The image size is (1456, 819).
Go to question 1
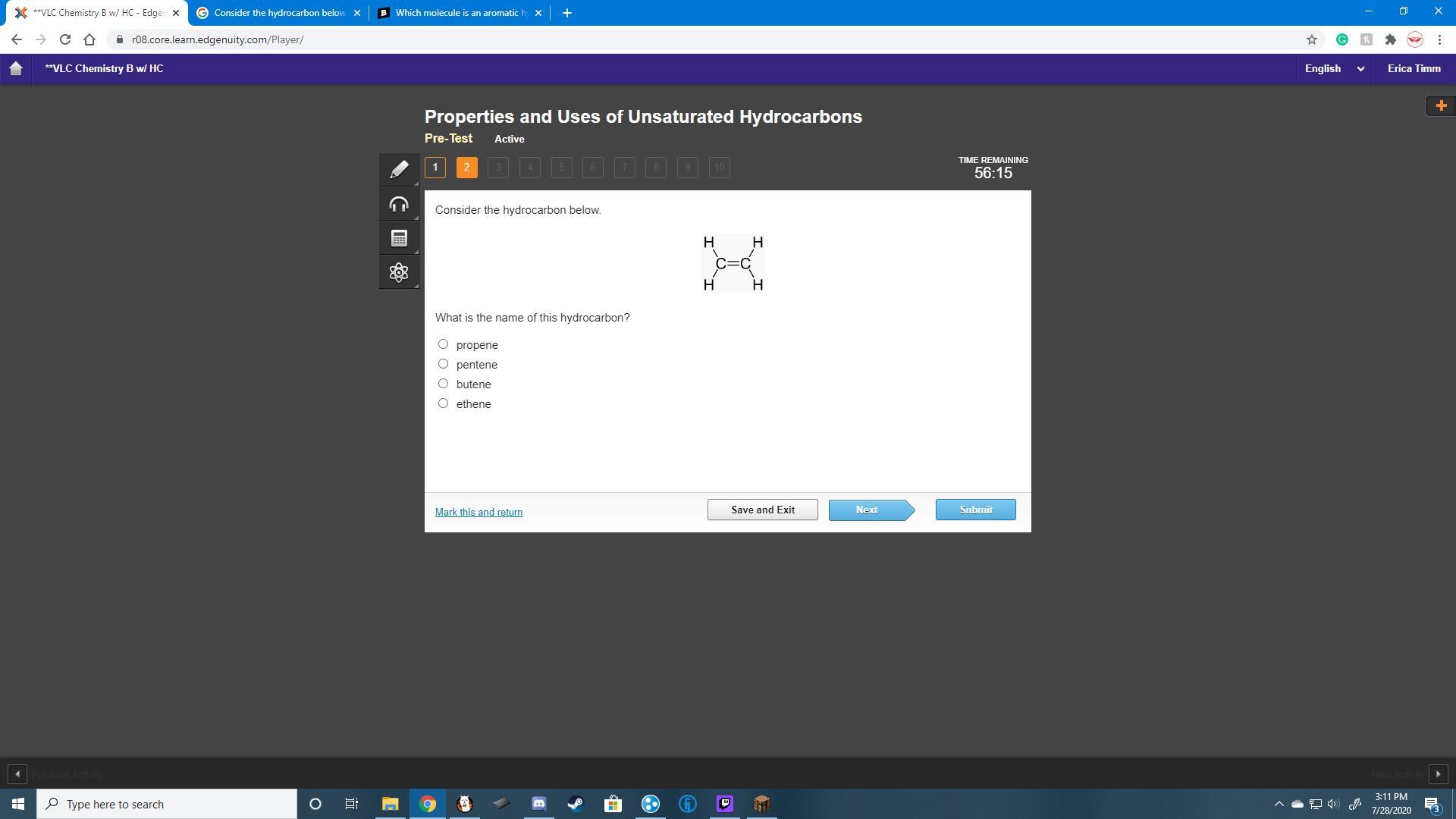click(435, 168)
